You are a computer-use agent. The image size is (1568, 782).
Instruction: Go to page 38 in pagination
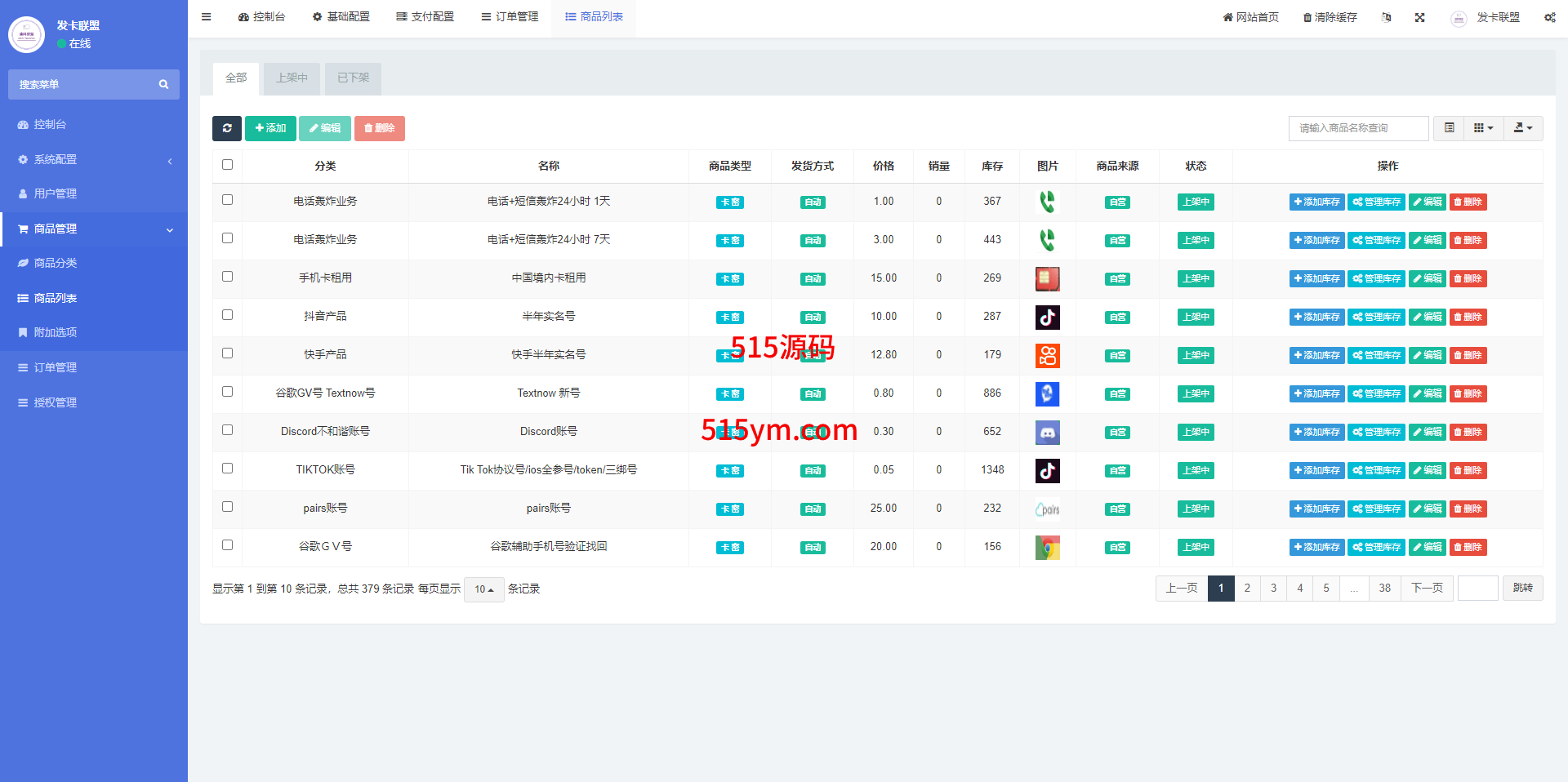[1384, 589]
